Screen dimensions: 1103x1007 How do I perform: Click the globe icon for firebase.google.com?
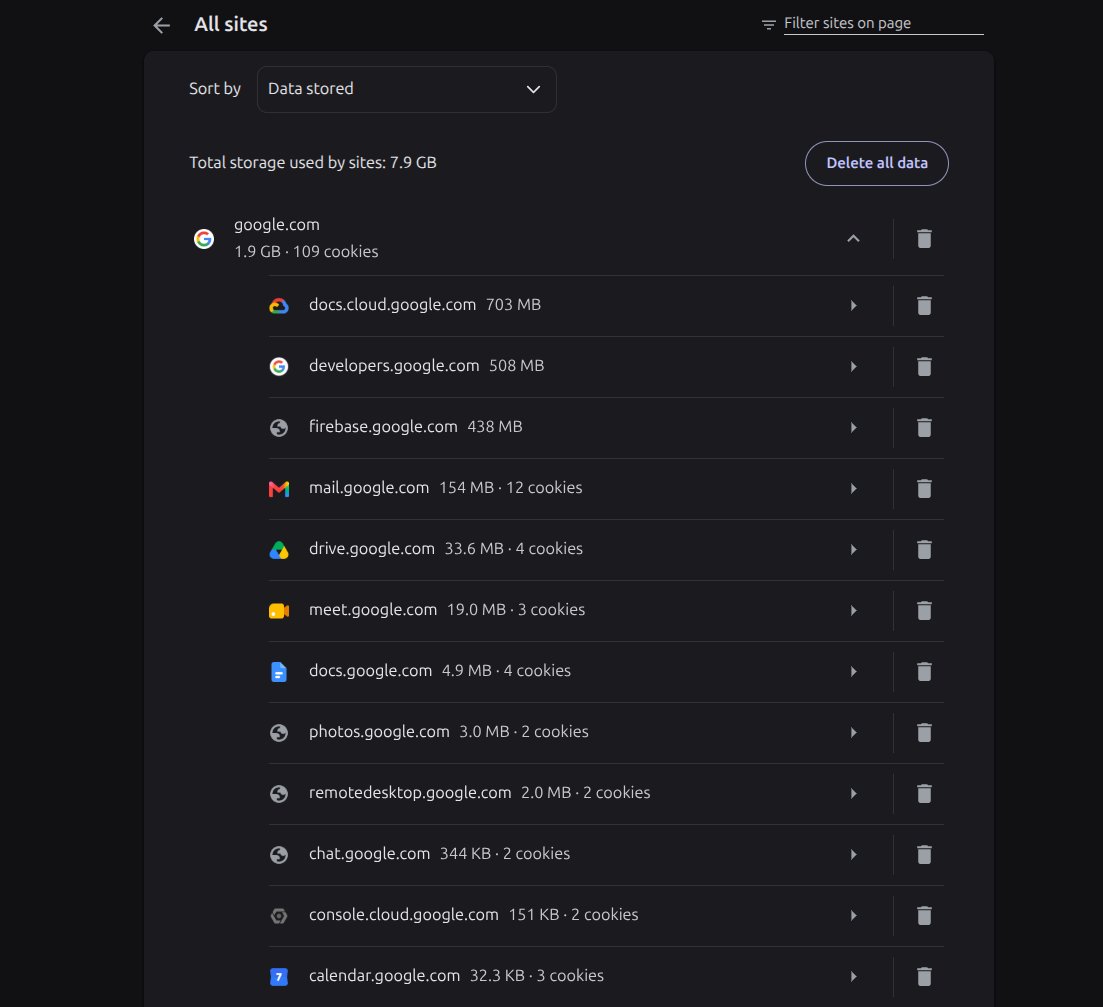(x=279, y=428)
